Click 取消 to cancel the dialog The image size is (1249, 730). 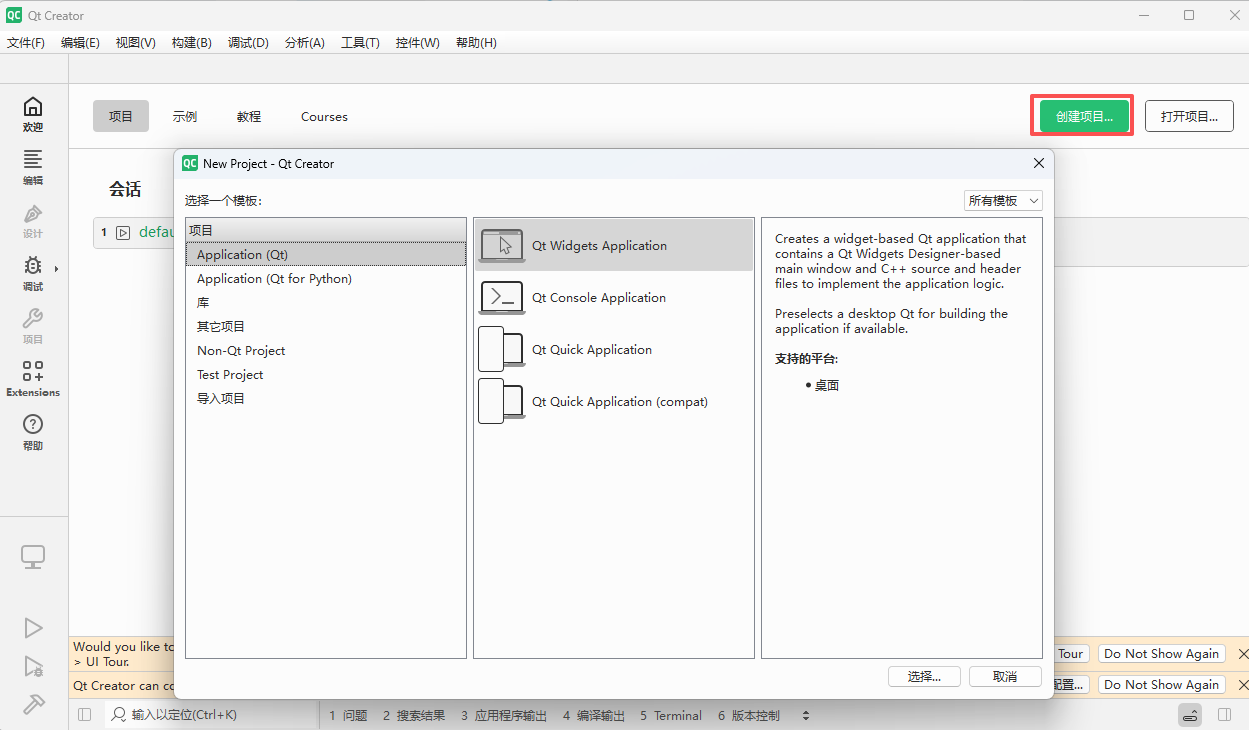coord(1005,676)
